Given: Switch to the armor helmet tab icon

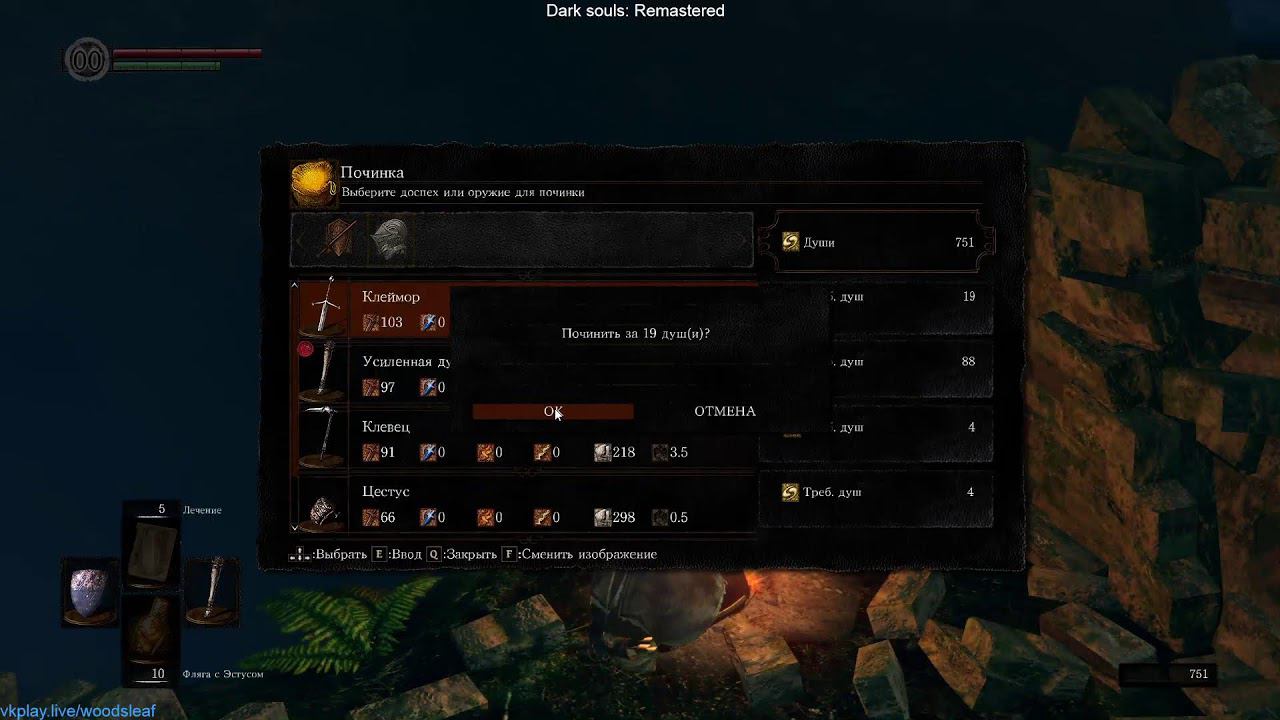Looking at the screenshot, I should (x=389, y=241).
